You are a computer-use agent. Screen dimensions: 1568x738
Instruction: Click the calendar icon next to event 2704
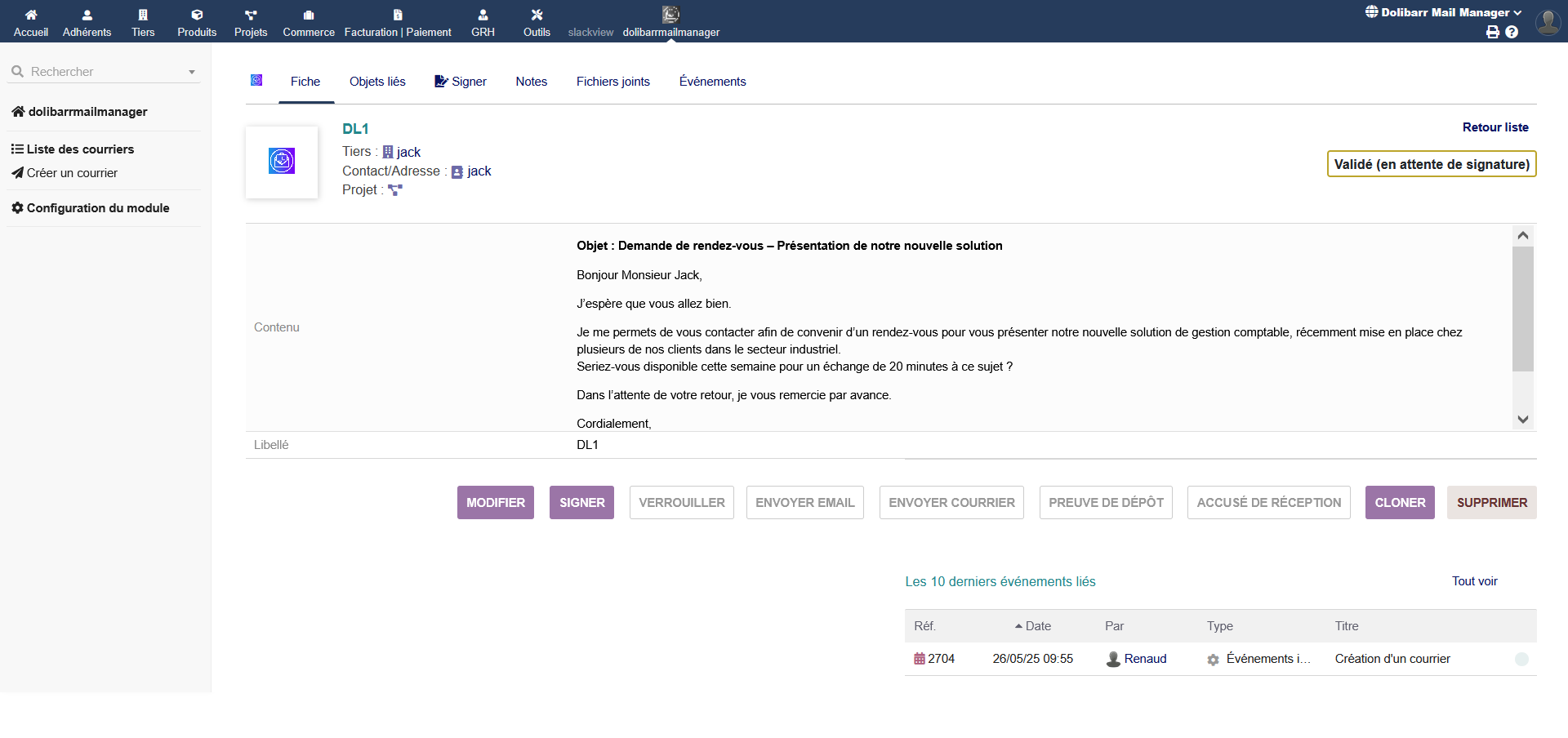pyautogui.click(x=920, y=659)
